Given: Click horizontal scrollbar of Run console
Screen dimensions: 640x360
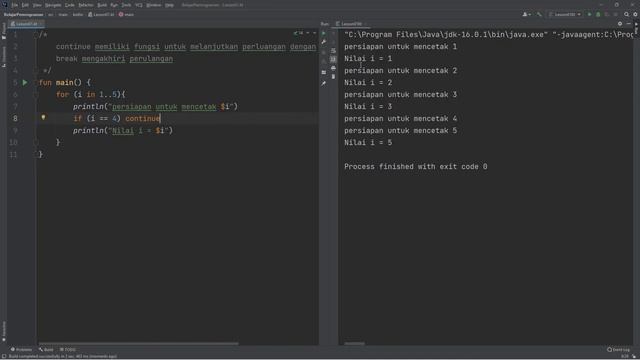Looking at the screenshot, I should (x=354, y=344).
